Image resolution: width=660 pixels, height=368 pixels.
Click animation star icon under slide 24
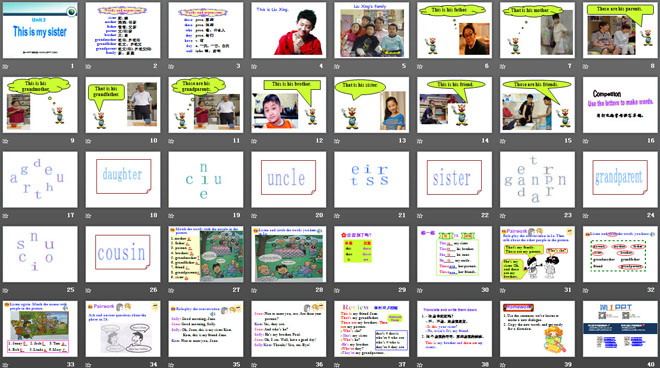point(586,216)
